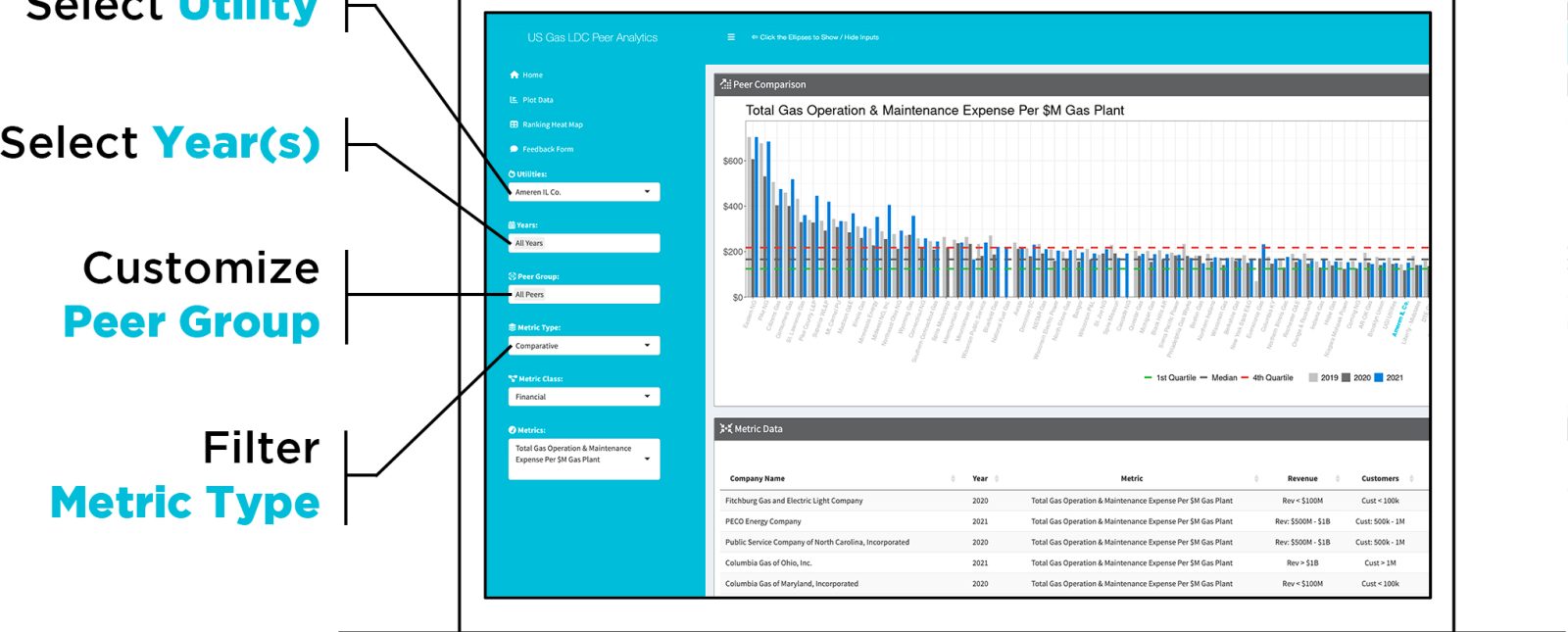Open the Metric Class dropdown set to Financial
Image resolution: width=1568 pixels, height=632 pixels.
tap(584, 397)
